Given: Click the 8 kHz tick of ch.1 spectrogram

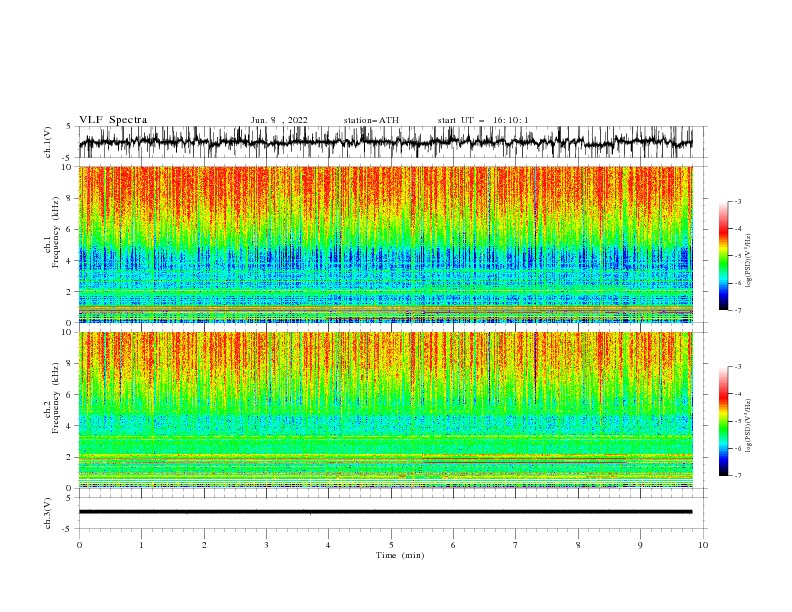Looking at the screenshot, I should coord(69,198).
